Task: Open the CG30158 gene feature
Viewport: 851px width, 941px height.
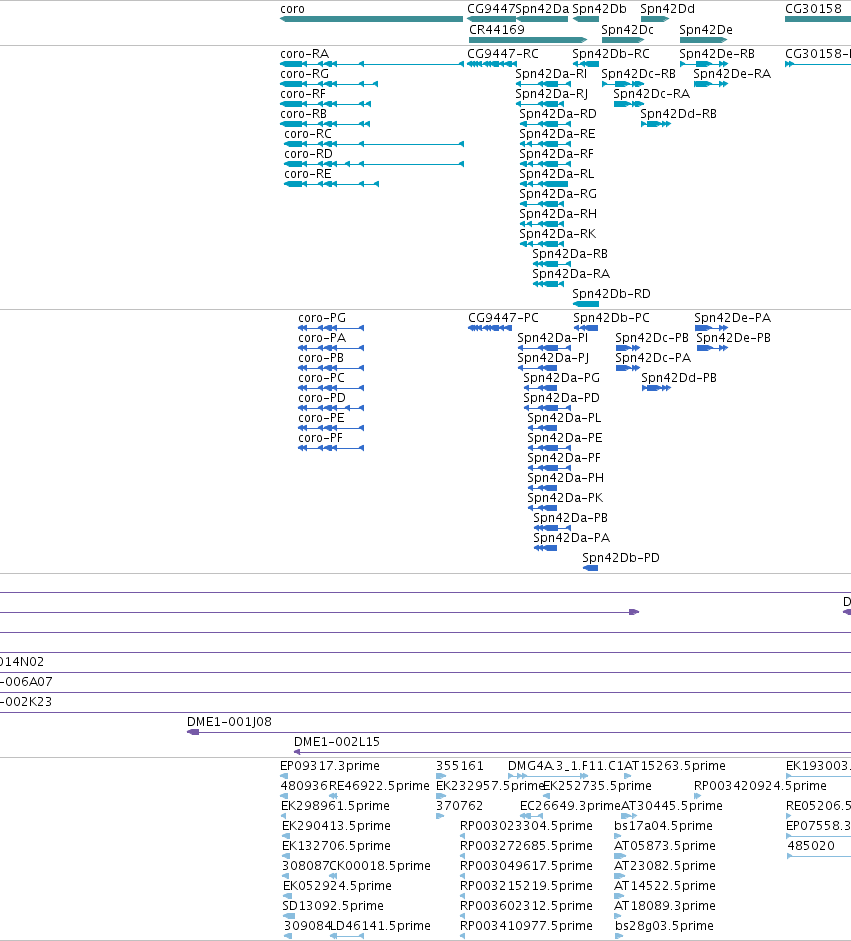Action: click(818, 19)
